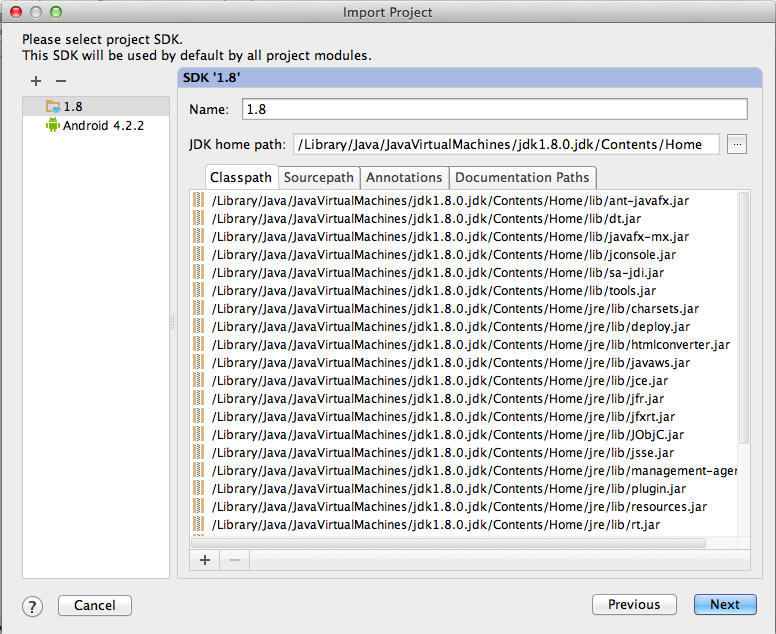This screenshot has width=776, height=634.
Task: Cancel the Import Project dialog
Action: click(95, 605)
